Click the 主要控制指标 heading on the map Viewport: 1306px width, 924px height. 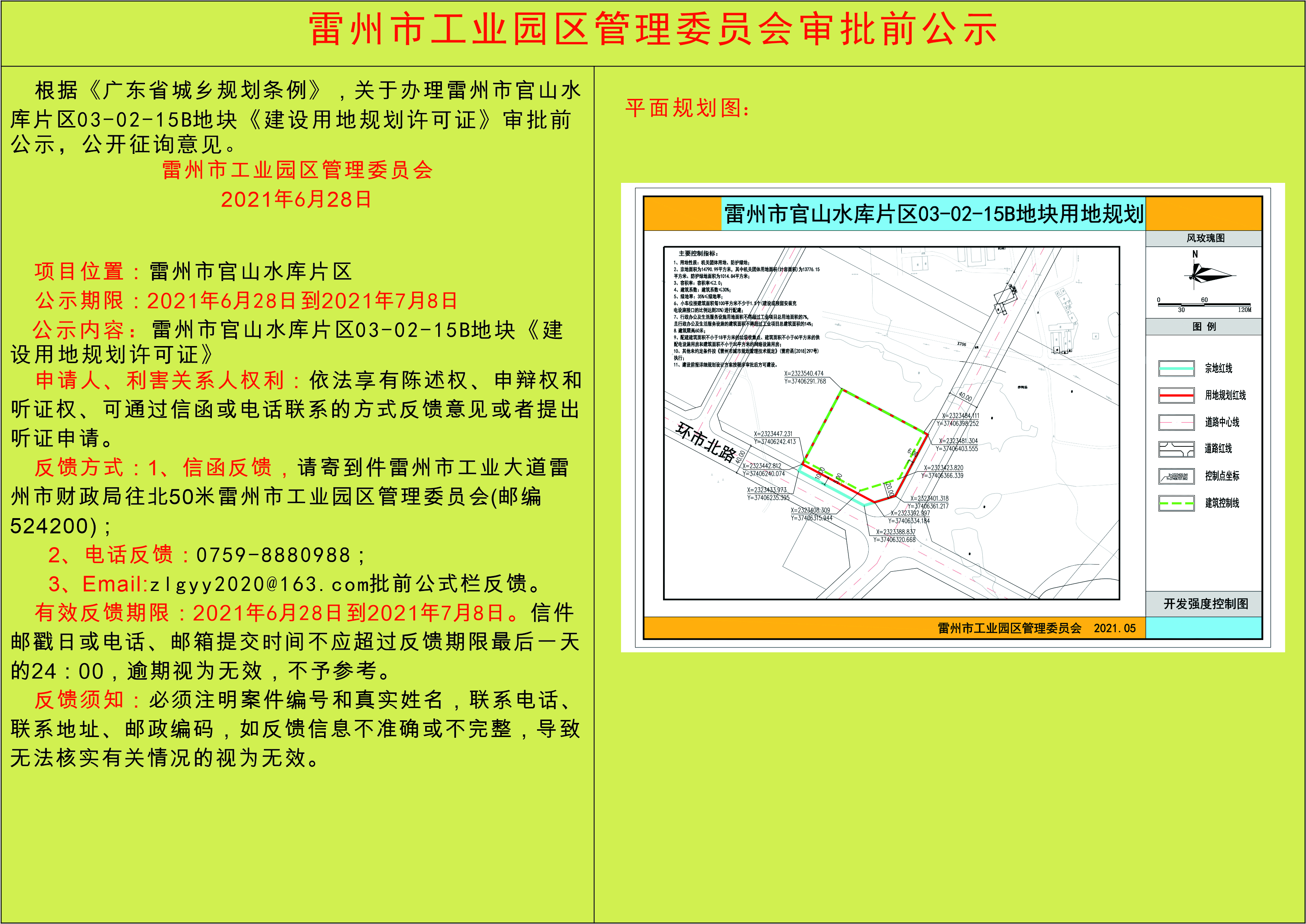point(698,254)
